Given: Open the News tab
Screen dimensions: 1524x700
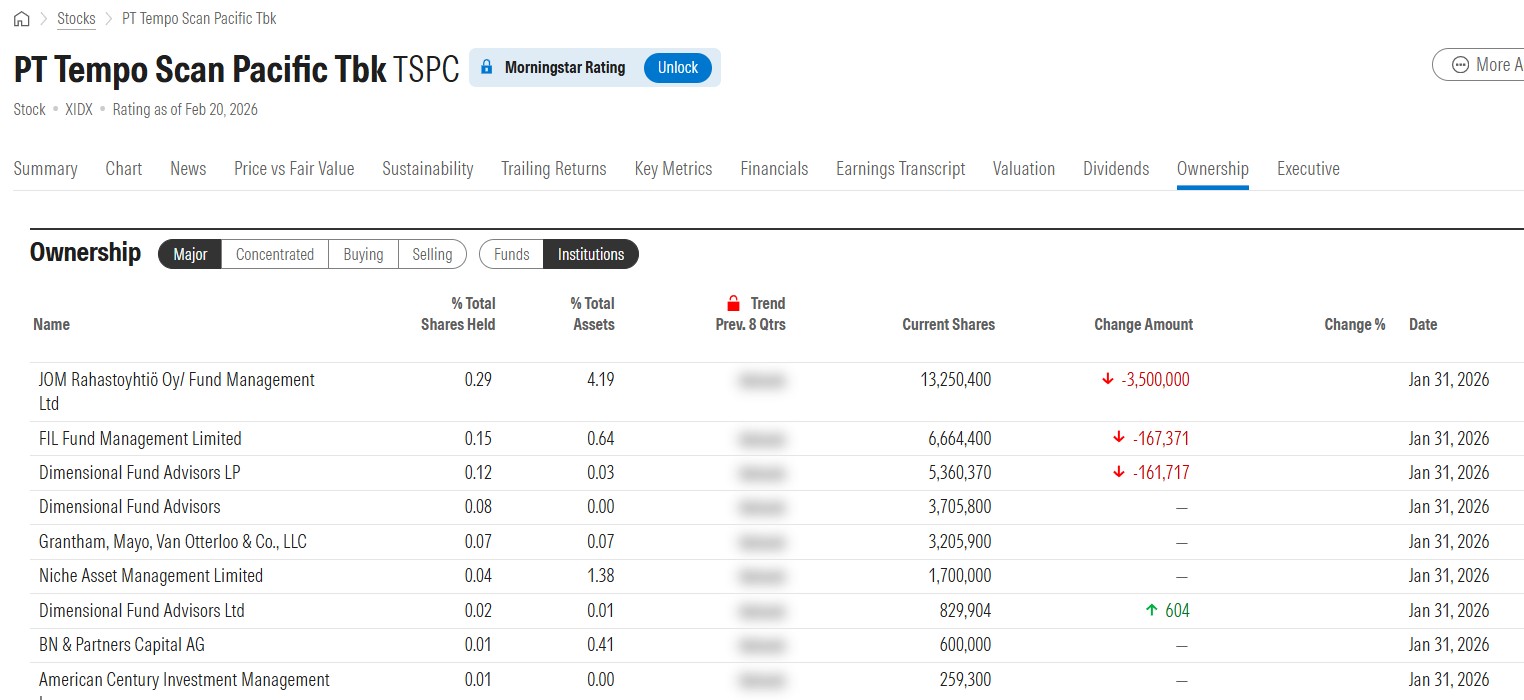Looking at the screenshot, I should (x=188, y=169).
